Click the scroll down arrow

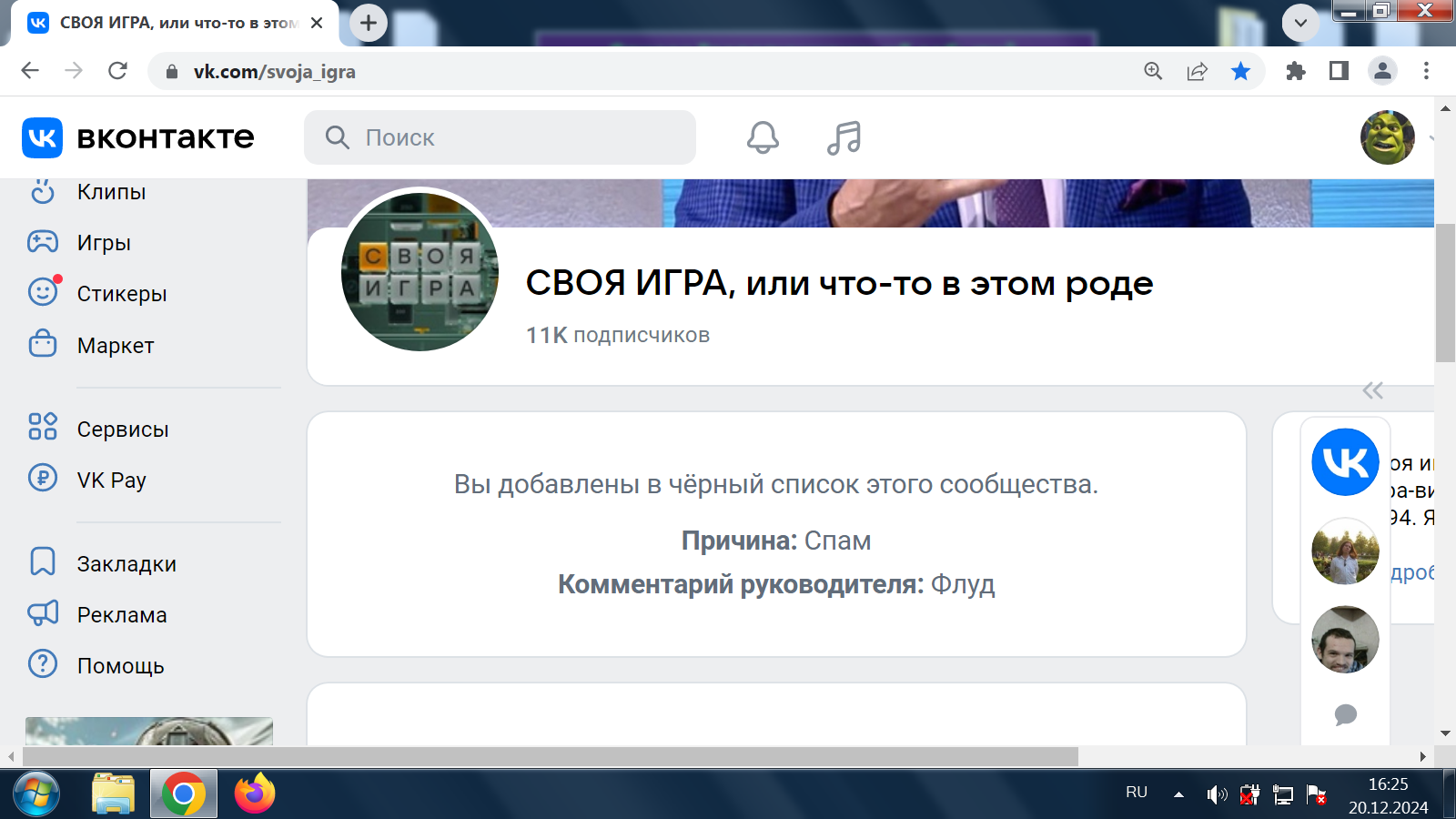(1445, 733)
